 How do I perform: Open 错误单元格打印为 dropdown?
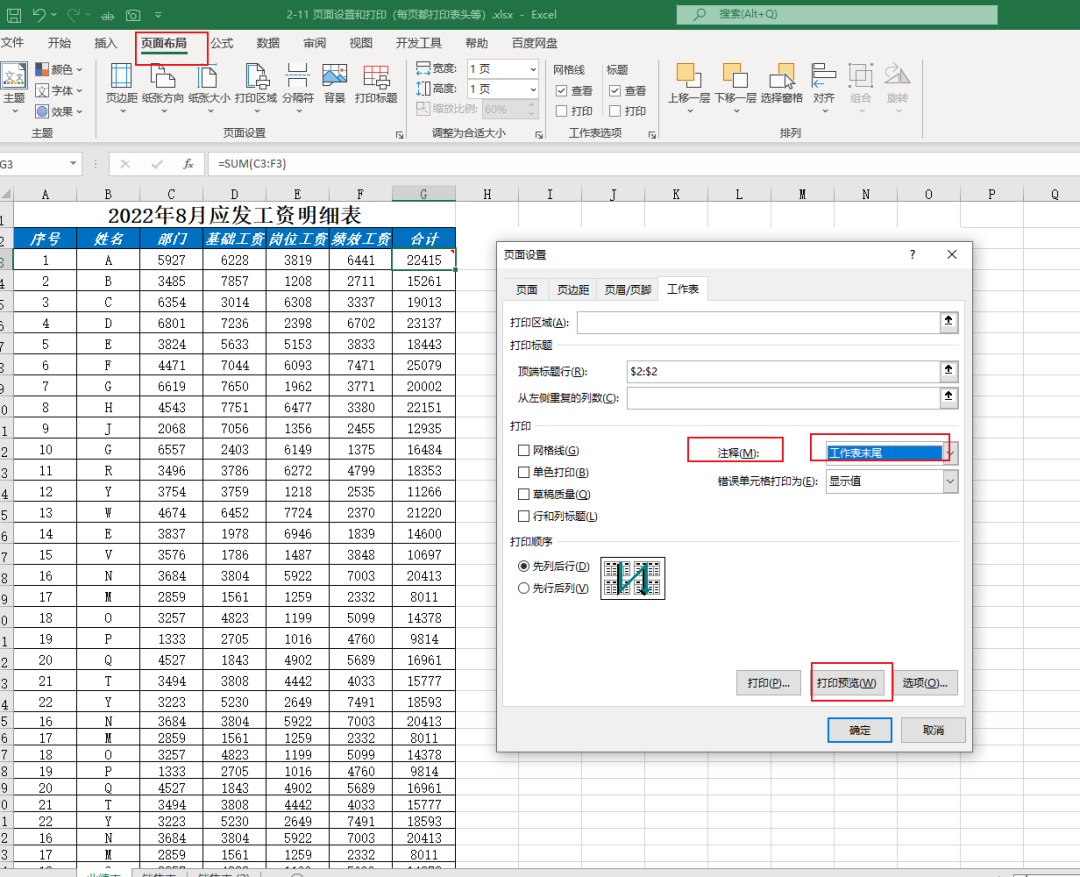pos(951,481)
